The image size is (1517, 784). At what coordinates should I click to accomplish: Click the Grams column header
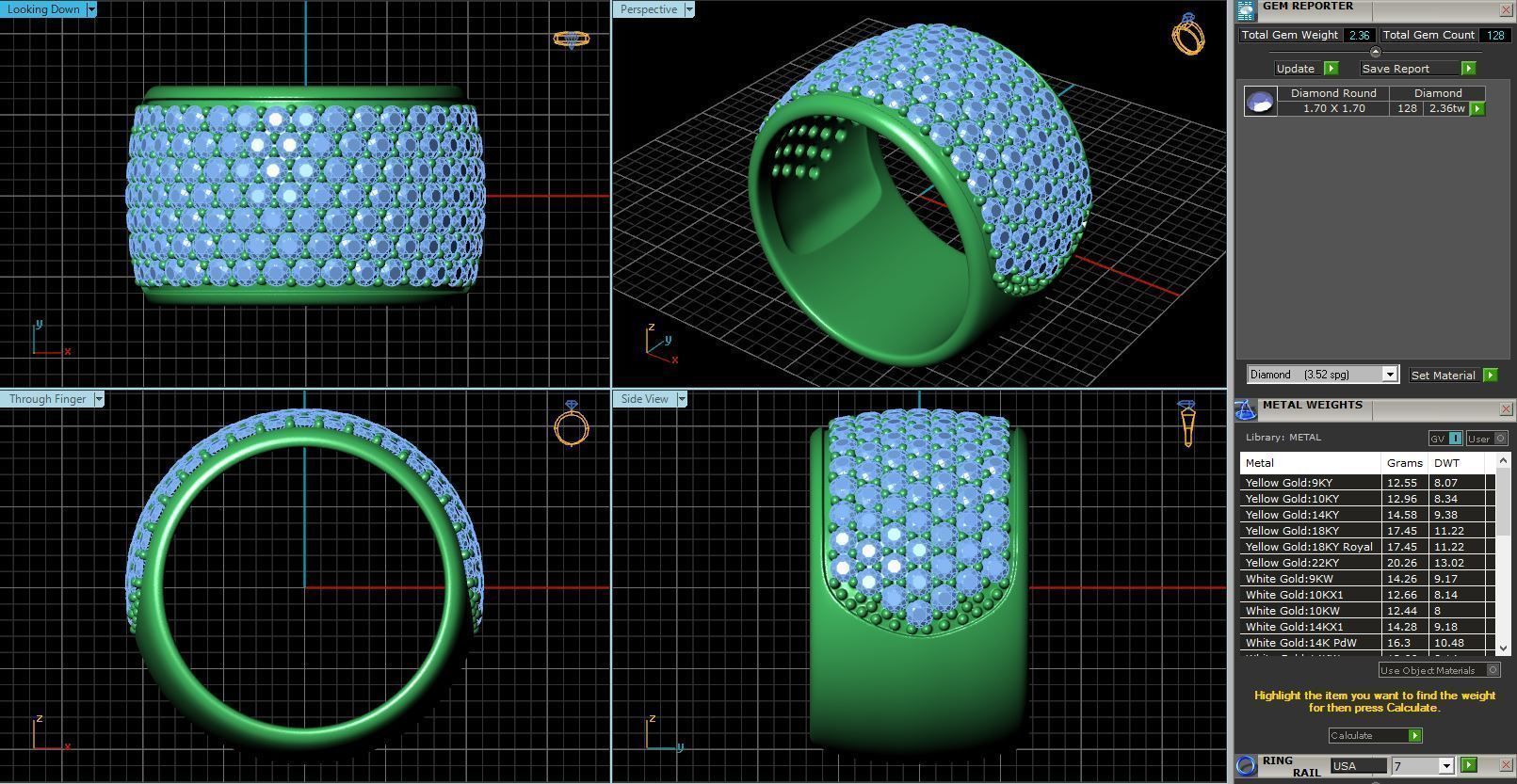click(x=1405, y=463)
